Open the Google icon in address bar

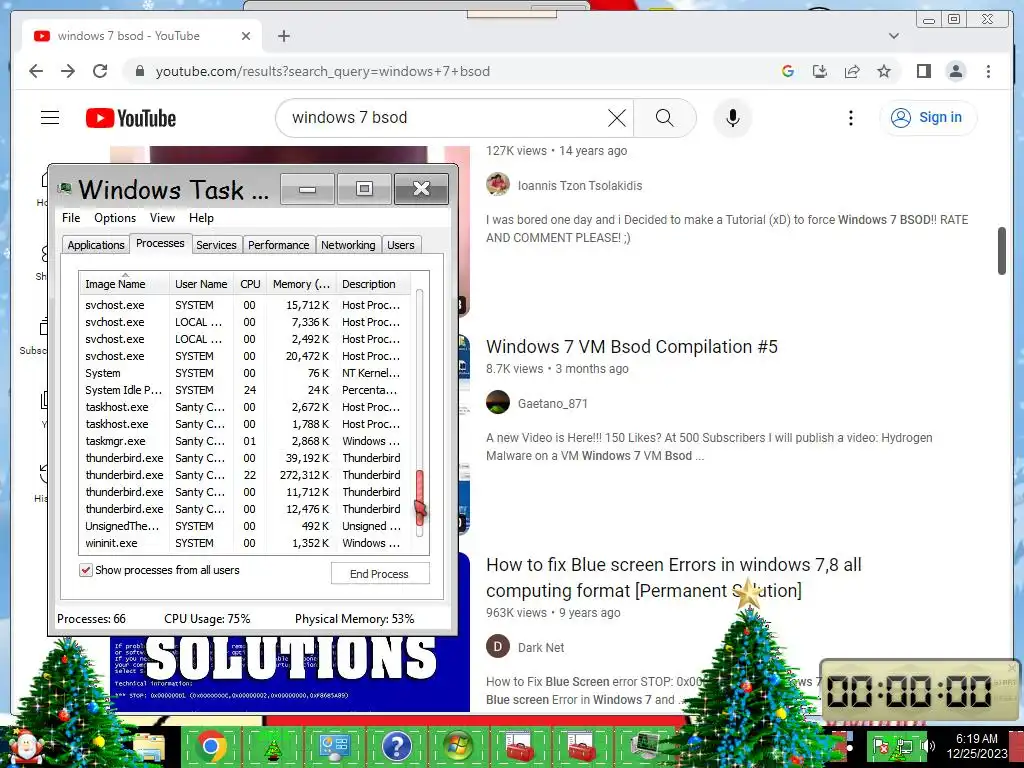[x=788, y=71]
